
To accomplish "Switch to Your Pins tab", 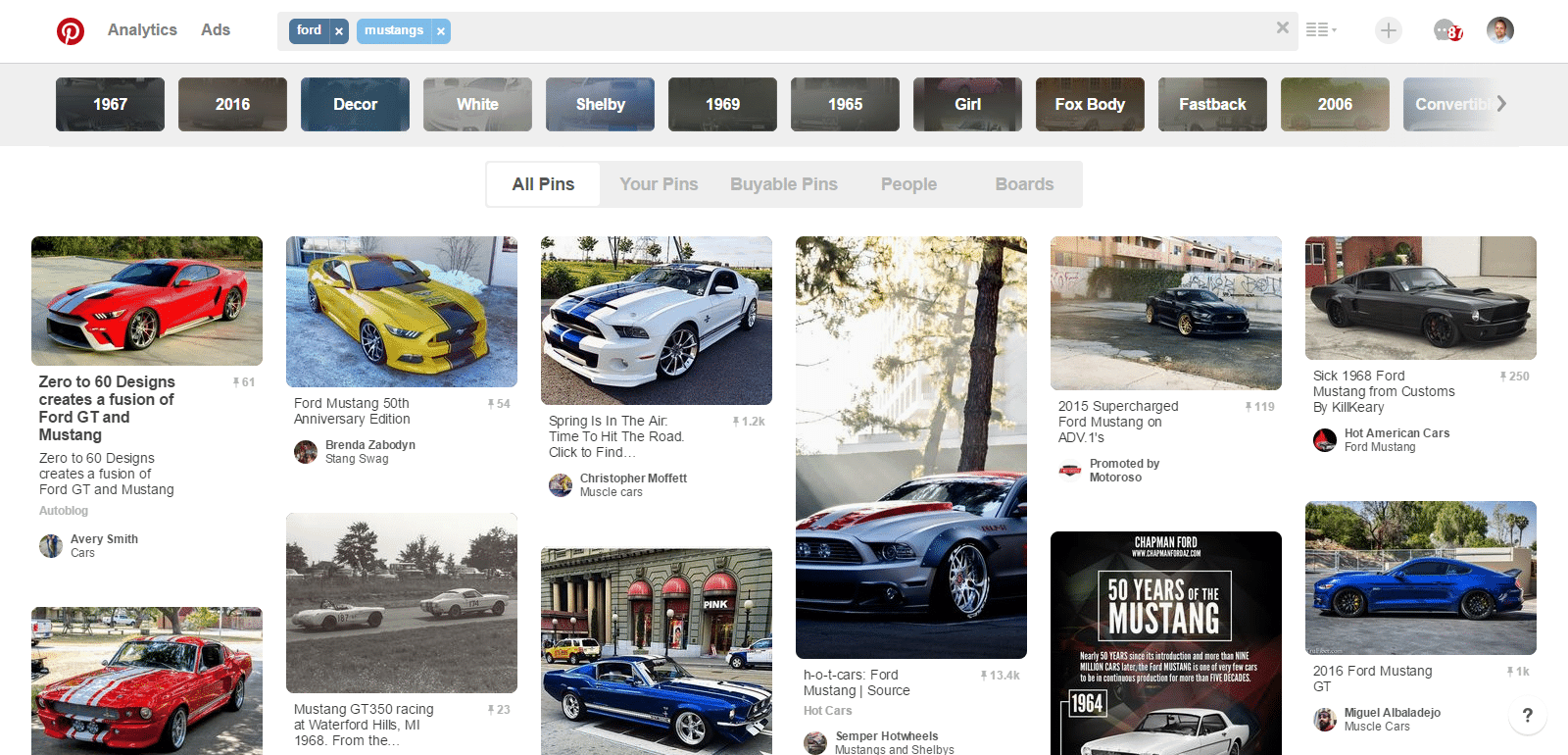I will pyautogui.click(x=659, y=184).
